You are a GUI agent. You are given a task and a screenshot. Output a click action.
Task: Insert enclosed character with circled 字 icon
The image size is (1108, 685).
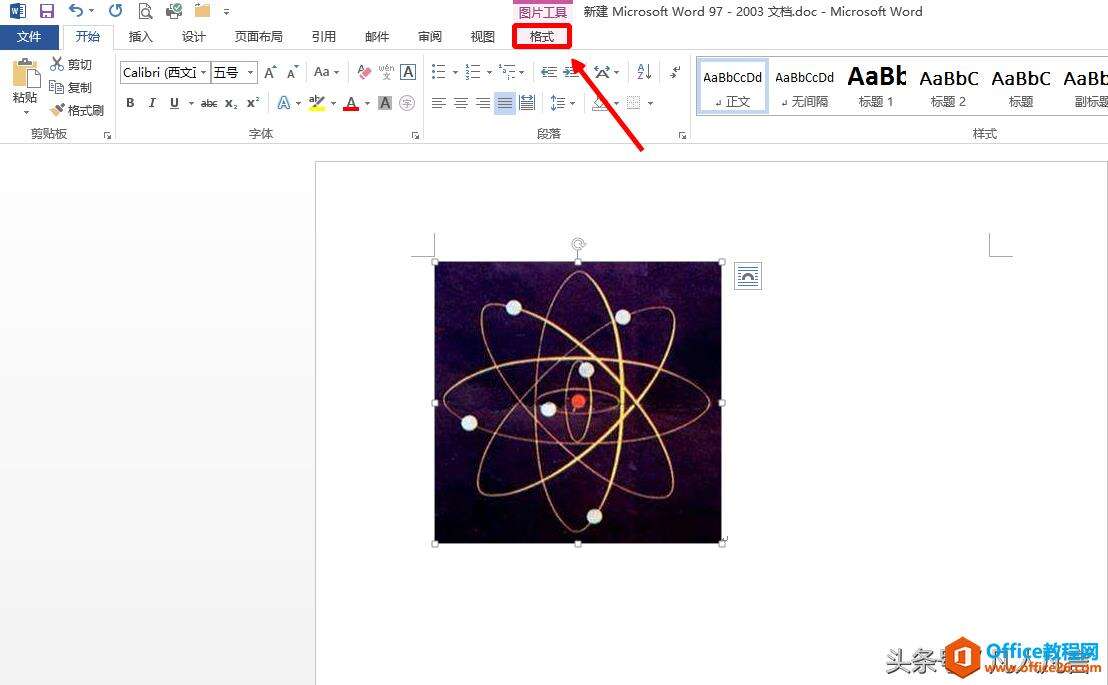coord(407,103)
